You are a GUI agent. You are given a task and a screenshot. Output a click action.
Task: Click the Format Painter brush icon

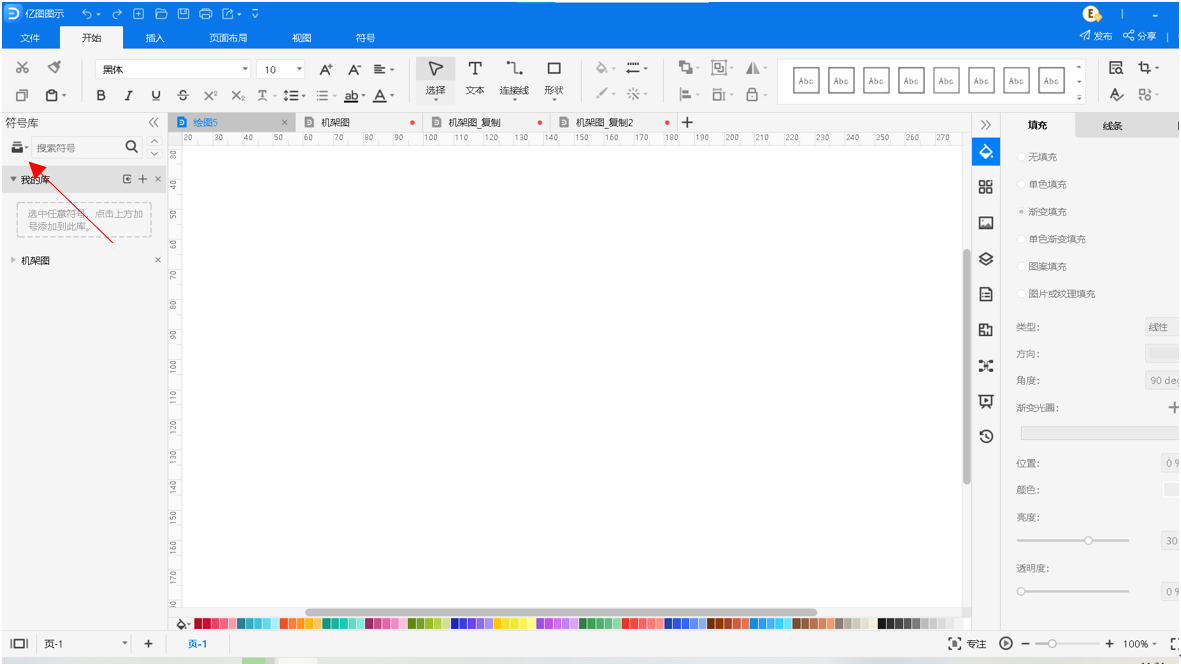55,68
